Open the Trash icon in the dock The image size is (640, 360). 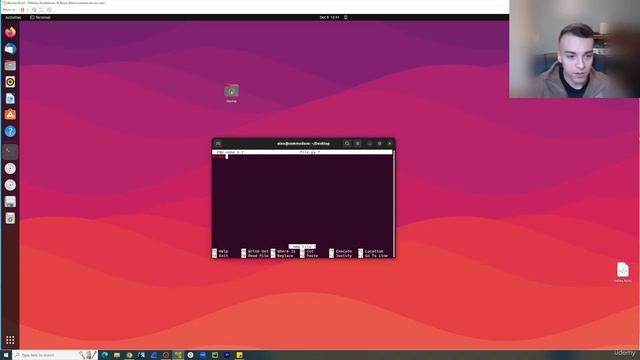10,218
